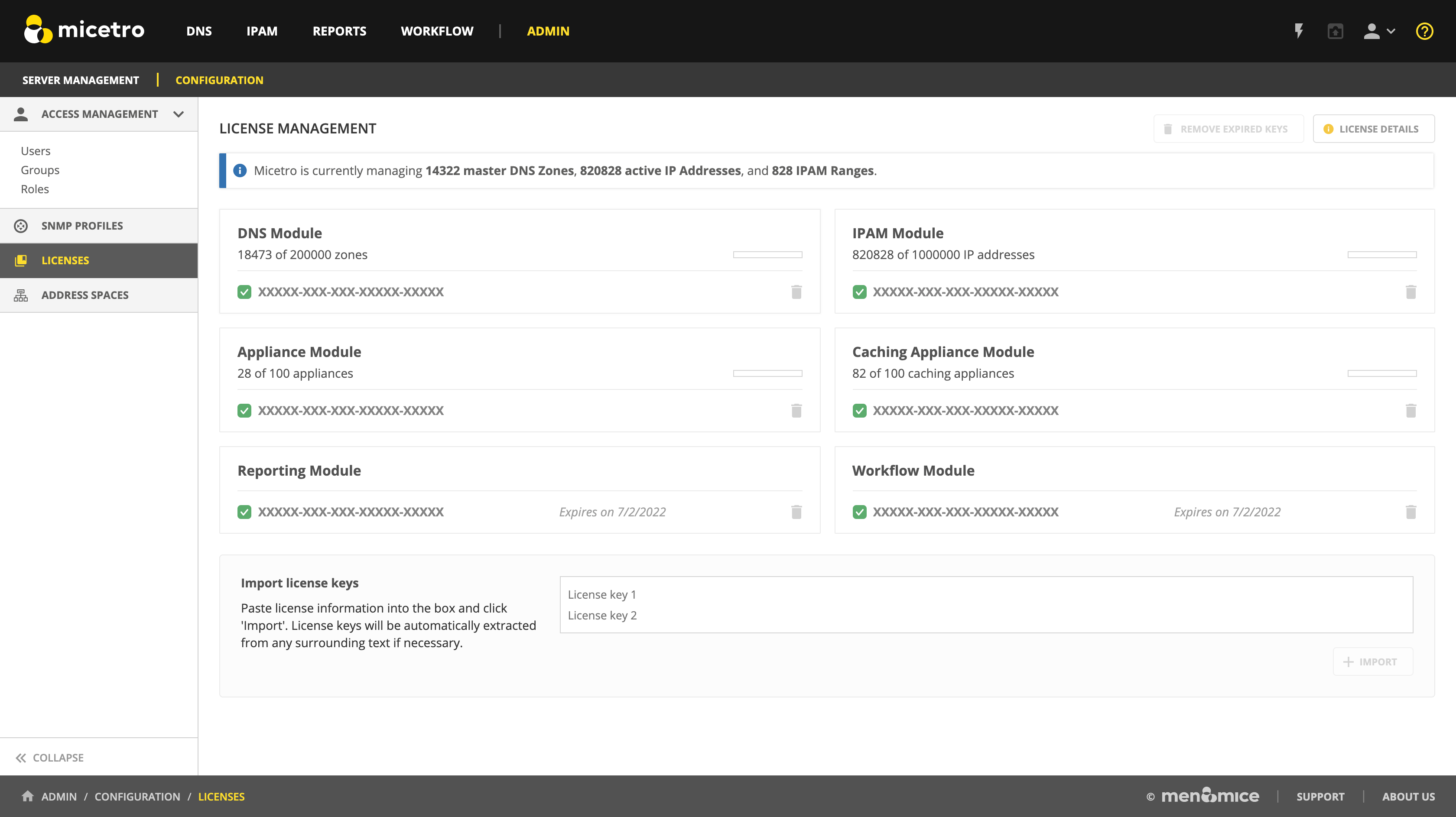This screenshot has width=1456, height=817.
Task: Delete the DNS Module license key
Action: [x=796, y=292]
